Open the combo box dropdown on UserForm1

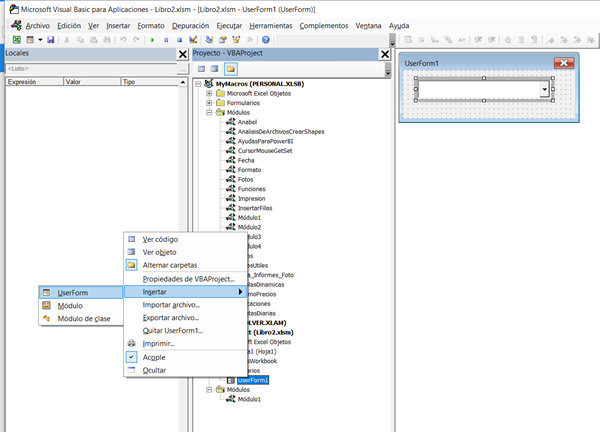point(545,90)
